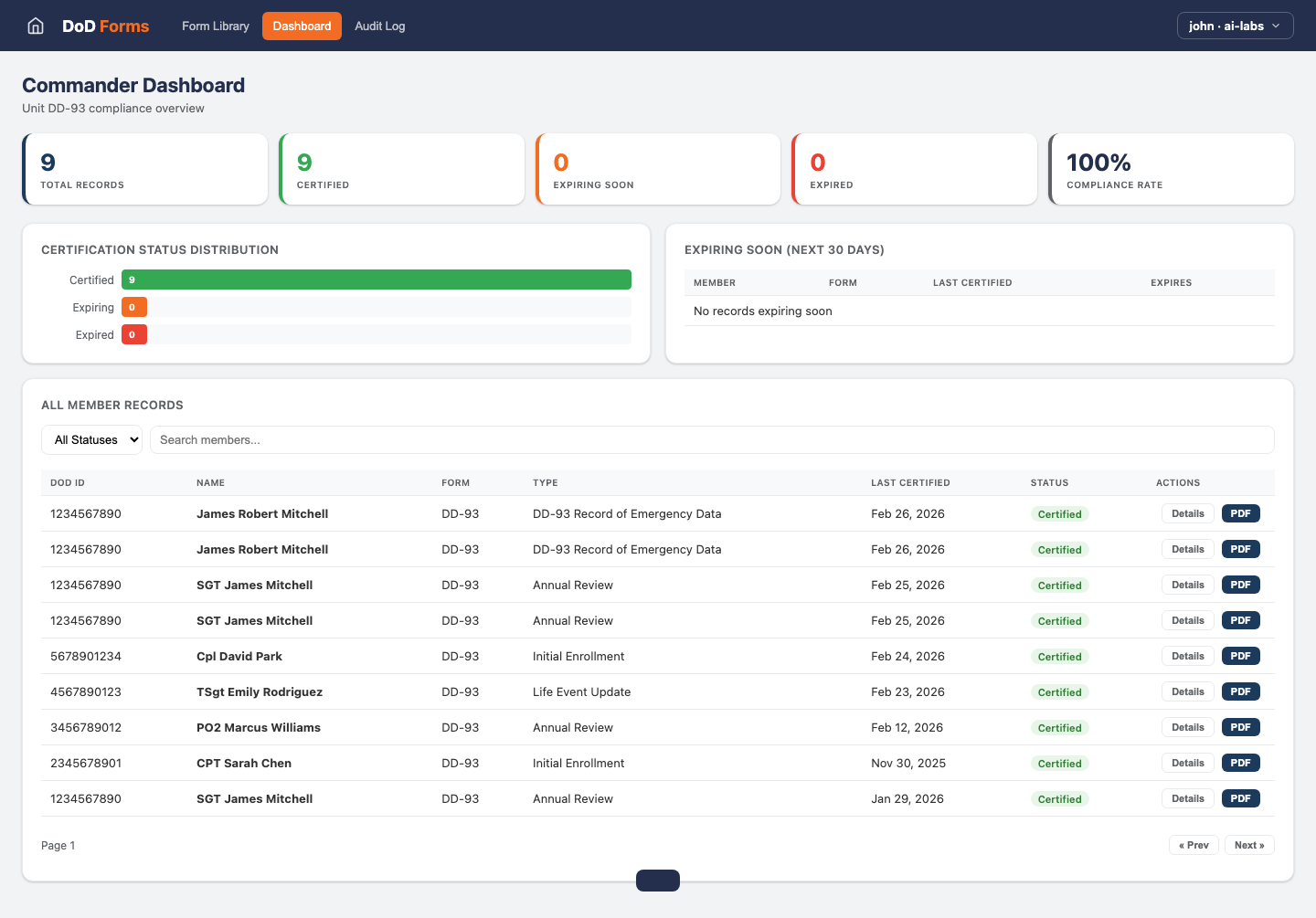Click Details for Cpl David Park
This screenshot has height=918, width=1316.
(x=1187, y=656)
